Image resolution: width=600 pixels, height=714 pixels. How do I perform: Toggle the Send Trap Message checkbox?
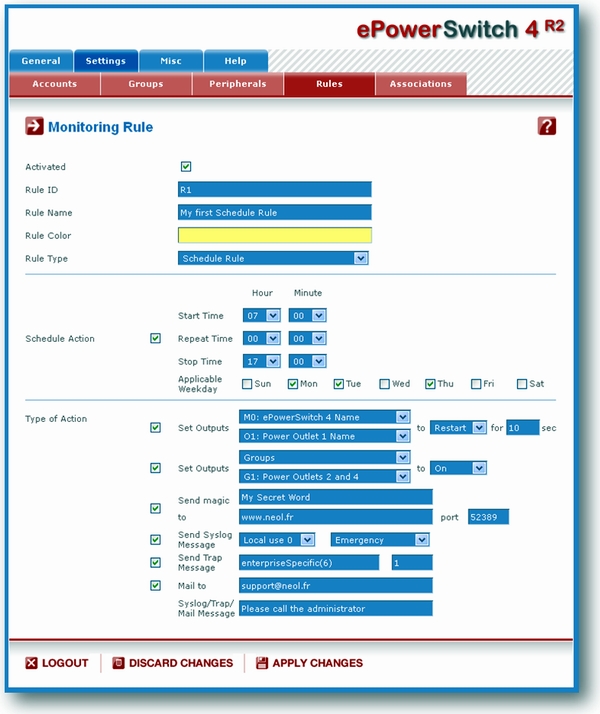(155, 562)
